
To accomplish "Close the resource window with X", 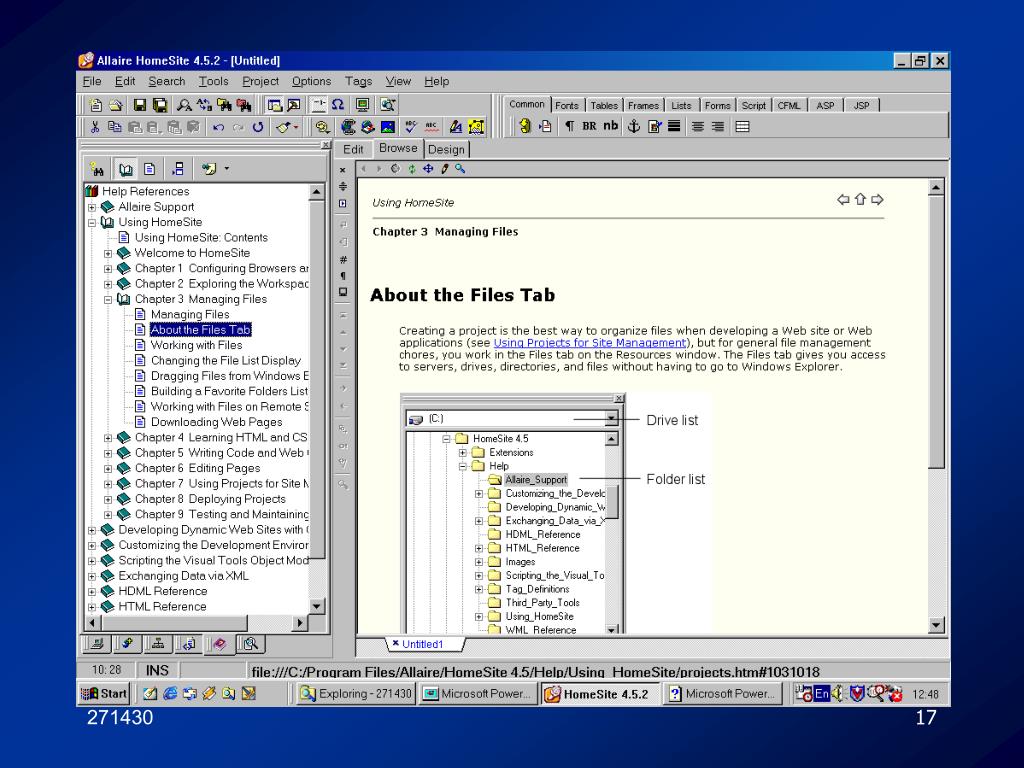I will (x=325, y=145).
